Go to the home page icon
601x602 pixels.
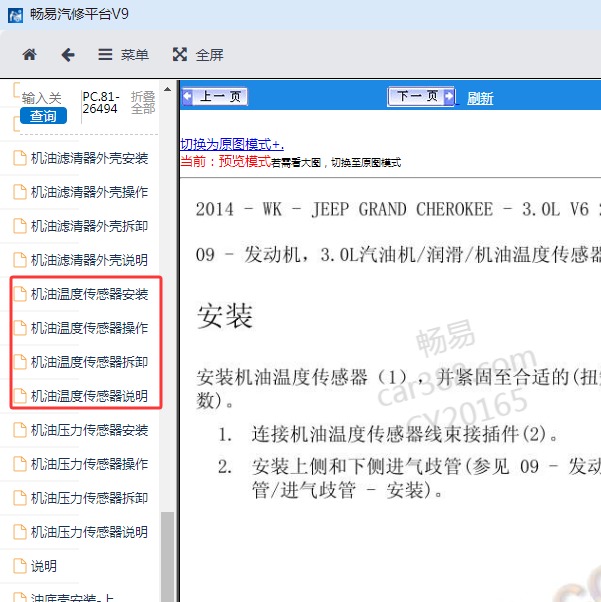[x=30, y=55]
